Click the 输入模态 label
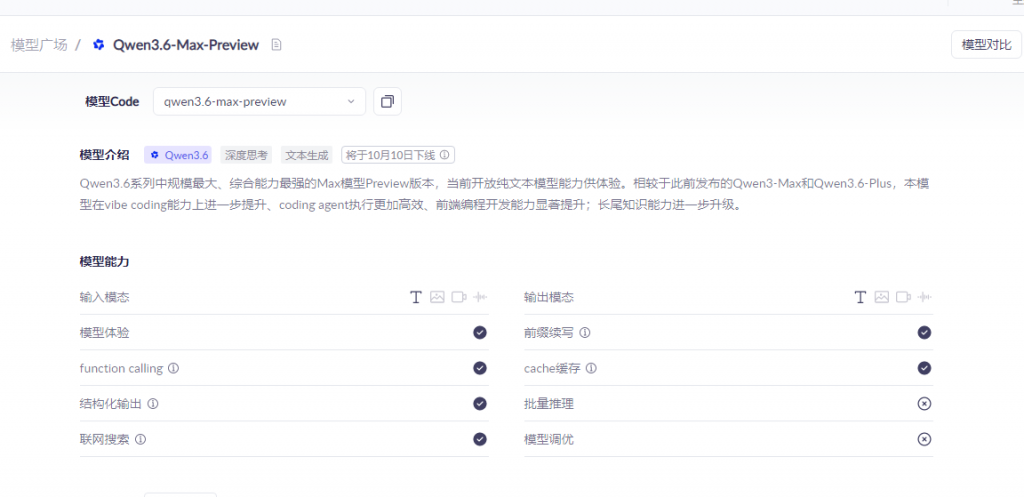Screen dimensions: 1024x497 click(x=104, y=297)
